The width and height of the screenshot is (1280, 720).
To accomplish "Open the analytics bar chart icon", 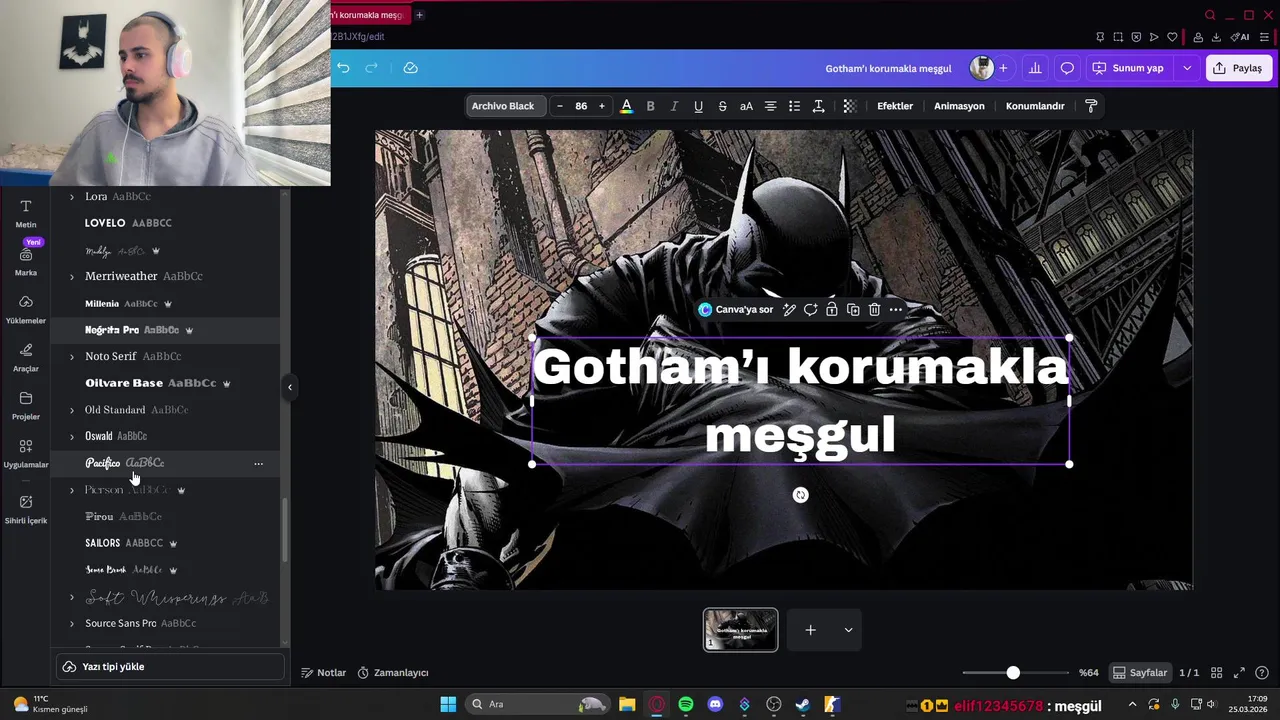I will (1035, 68).
